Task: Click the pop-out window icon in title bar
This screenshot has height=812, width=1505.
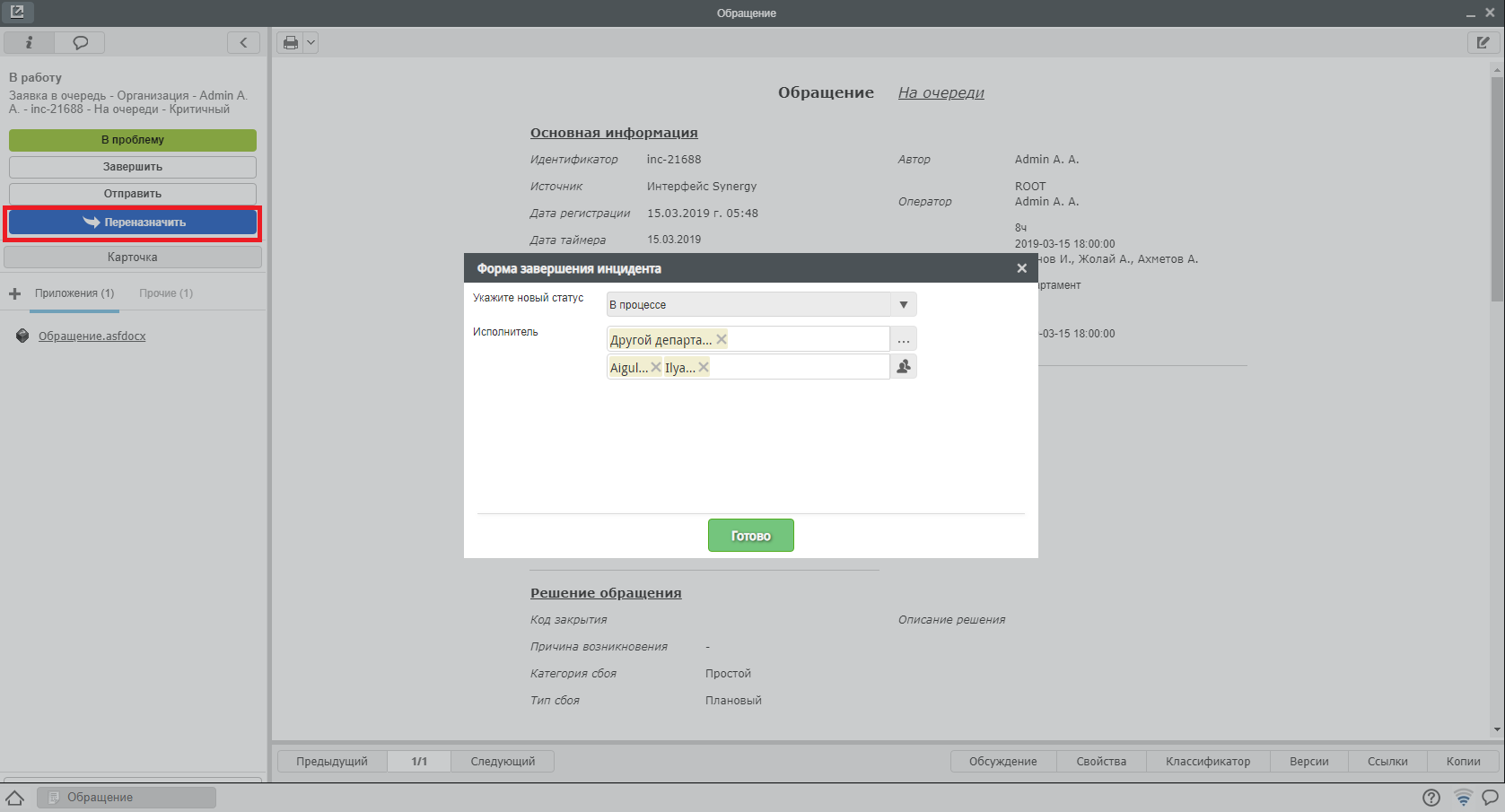Action: [17, 13]
